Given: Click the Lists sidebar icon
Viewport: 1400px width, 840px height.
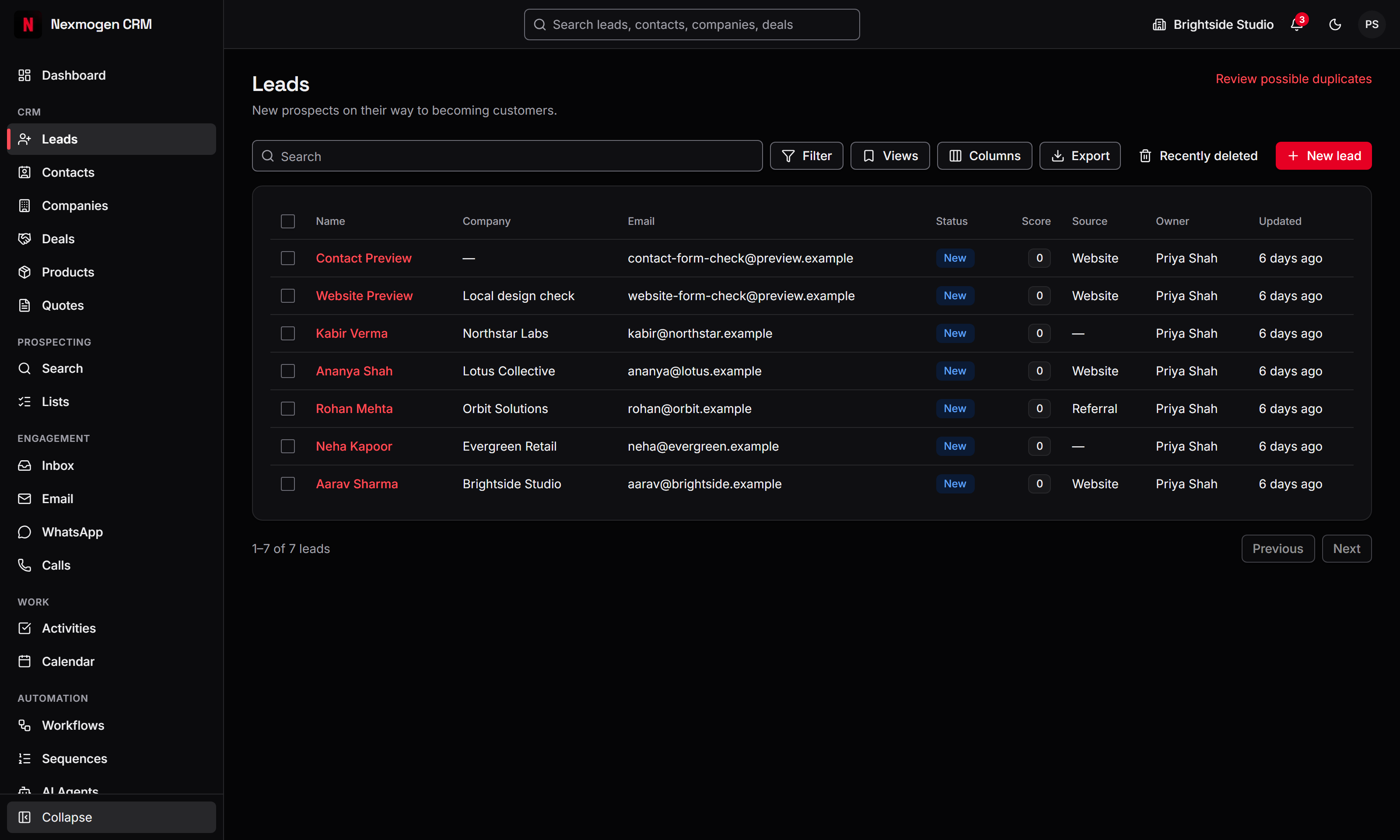Looking at the screenshot, I should coord(24,401).
